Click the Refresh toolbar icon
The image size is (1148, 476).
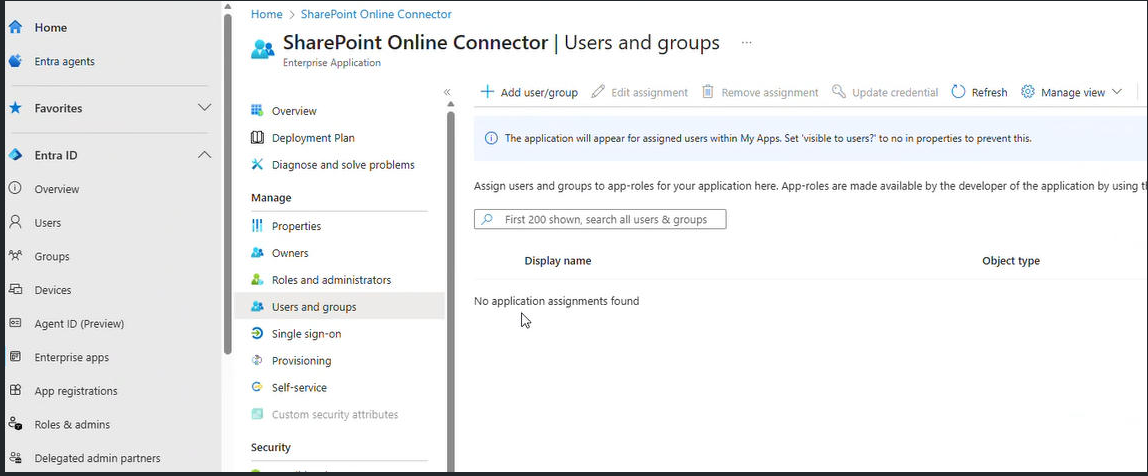click(x=958, y=92)
